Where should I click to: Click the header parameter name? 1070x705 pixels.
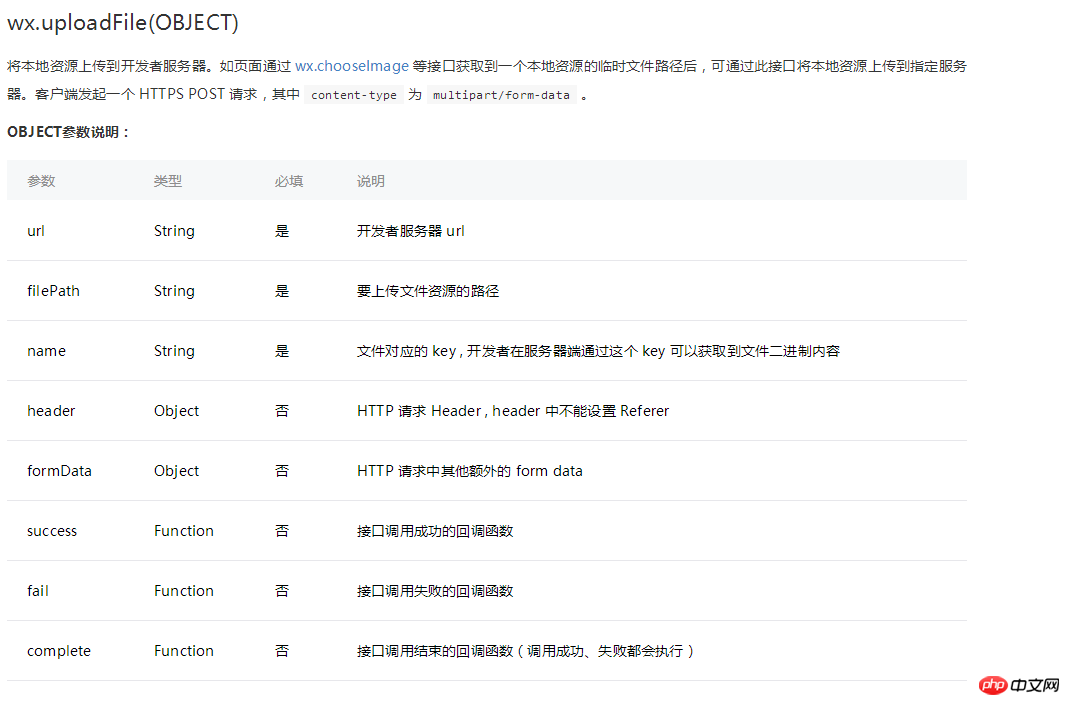[51, 411]
